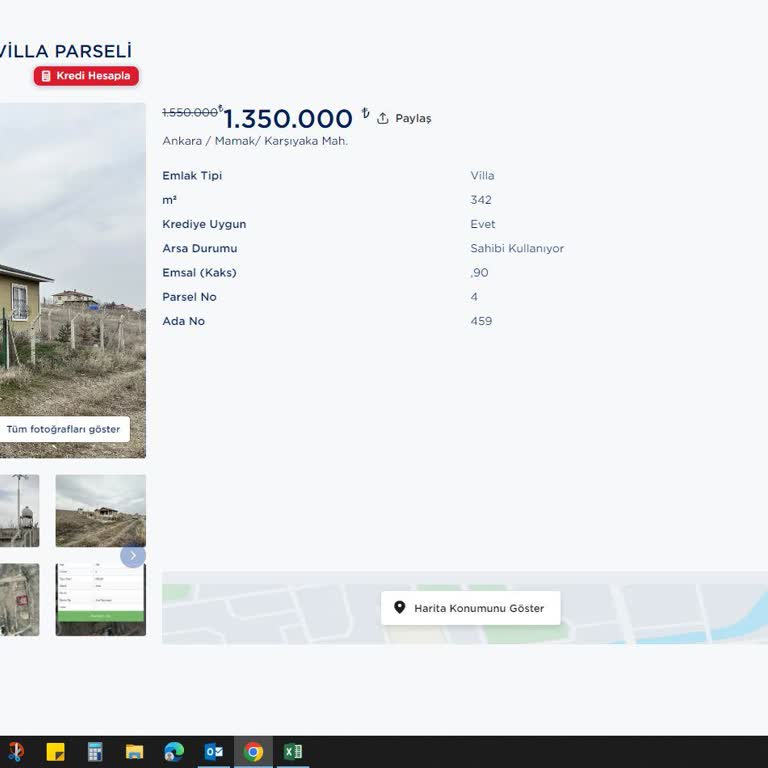
Task: Switch to Chrome in taskbar
Action: (253, 752)
